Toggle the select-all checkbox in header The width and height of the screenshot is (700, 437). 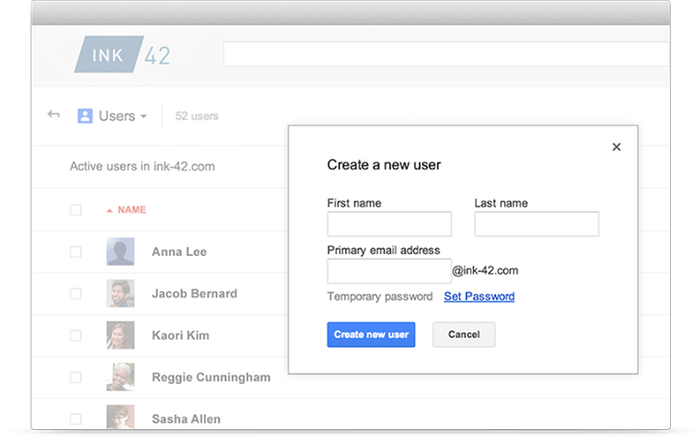click(76, 210)
